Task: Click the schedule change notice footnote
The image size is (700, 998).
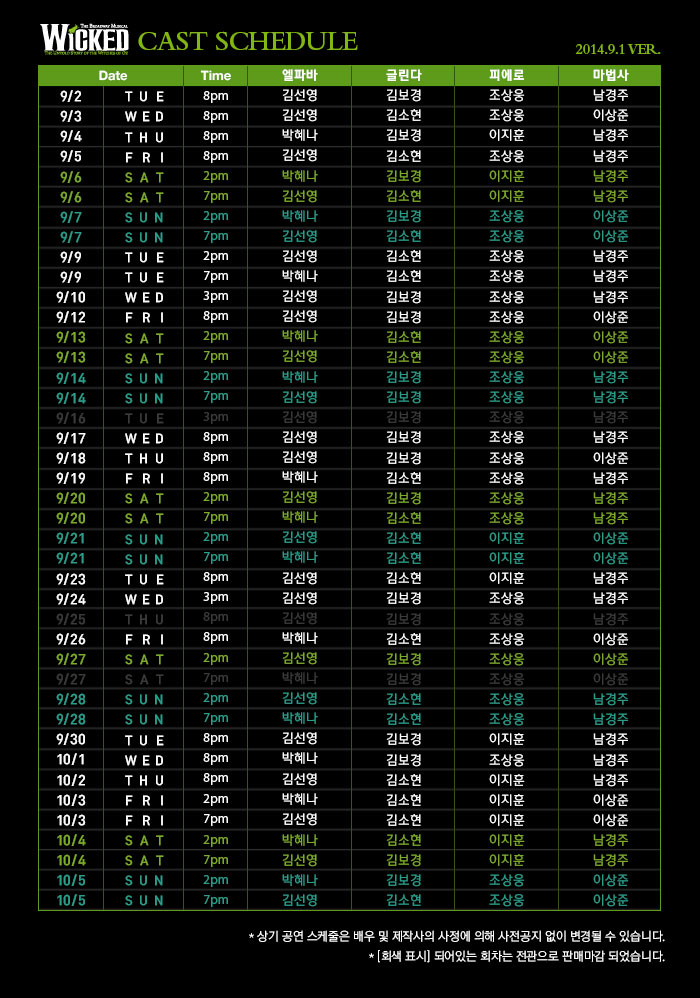Action: tap(456, 937)
